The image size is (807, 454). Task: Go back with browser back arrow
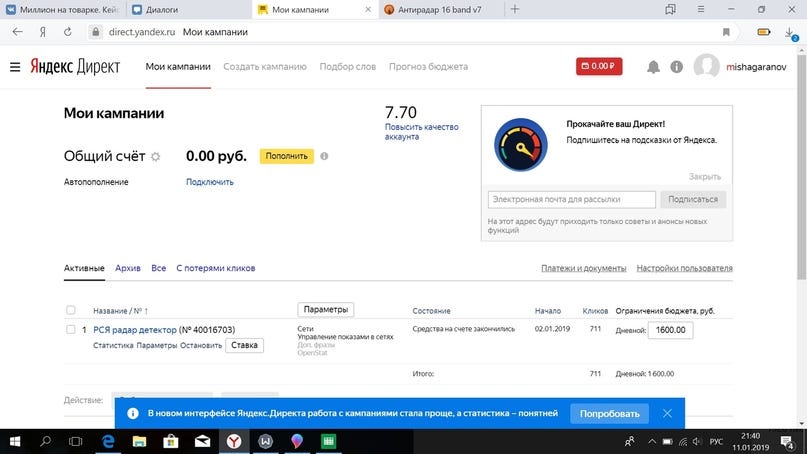17,32
